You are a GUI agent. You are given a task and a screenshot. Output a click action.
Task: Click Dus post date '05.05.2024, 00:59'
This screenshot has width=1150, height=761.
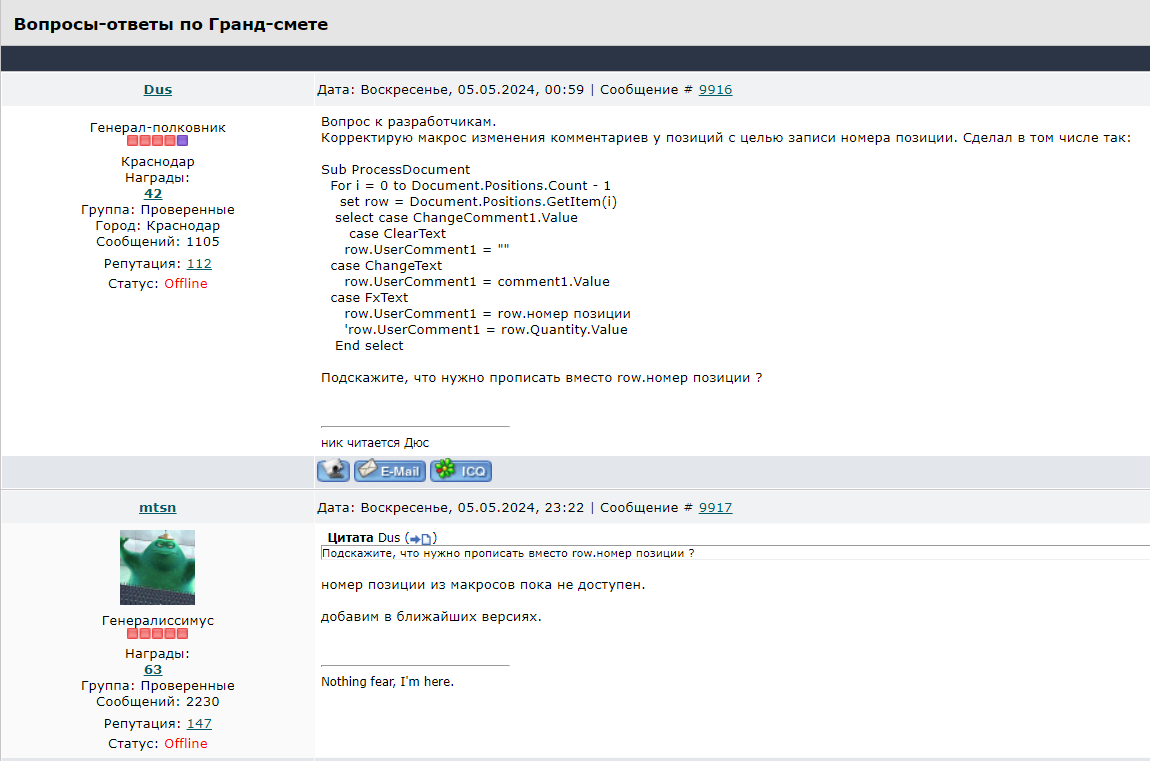point(521,89)
